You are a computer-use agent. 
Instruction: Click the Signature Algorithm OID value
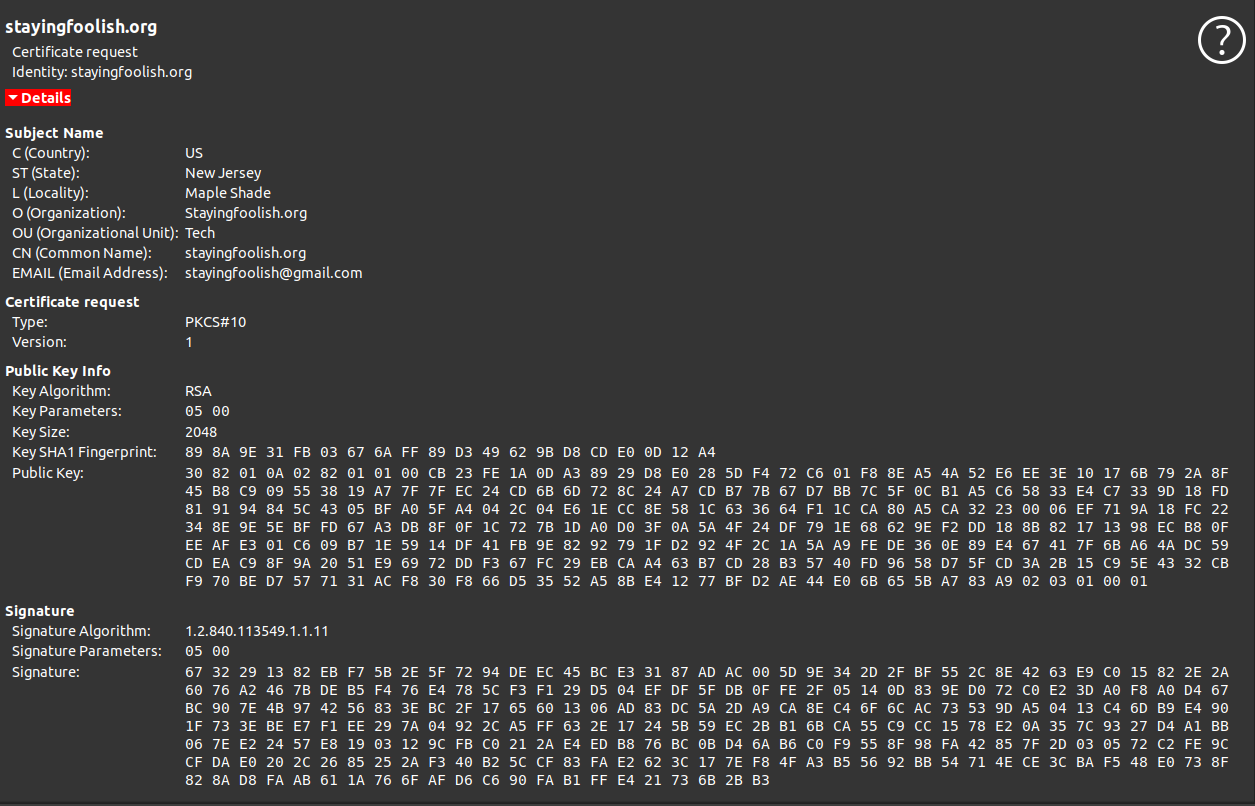(257, 631)
